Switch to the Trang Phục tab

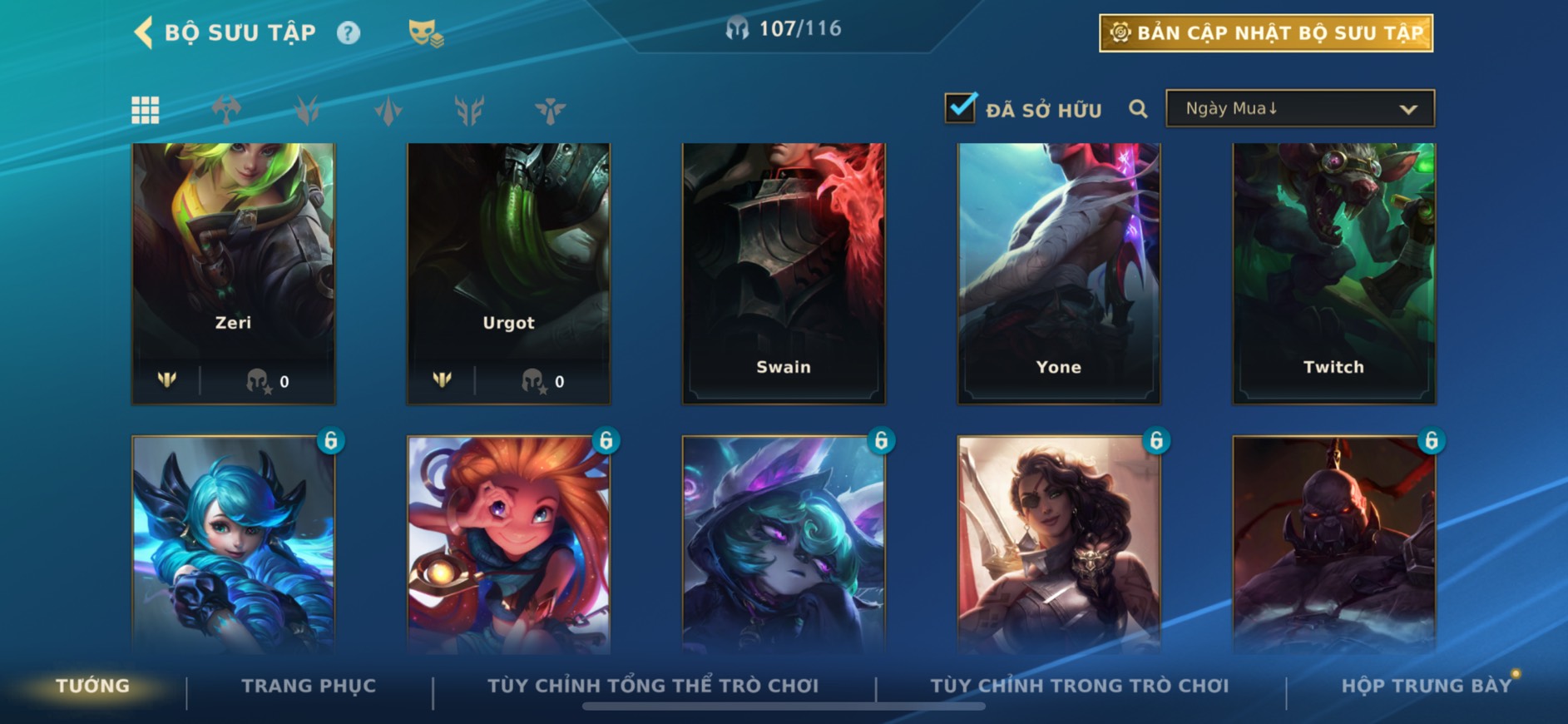[x=309, y=686]
